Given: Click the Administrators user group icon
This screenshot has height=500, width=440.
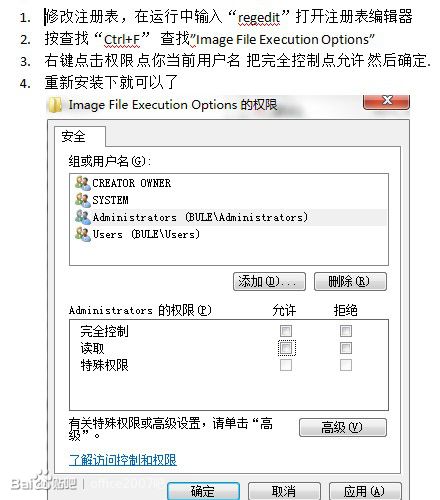Looking at the screenshot, I should point(82,217).
